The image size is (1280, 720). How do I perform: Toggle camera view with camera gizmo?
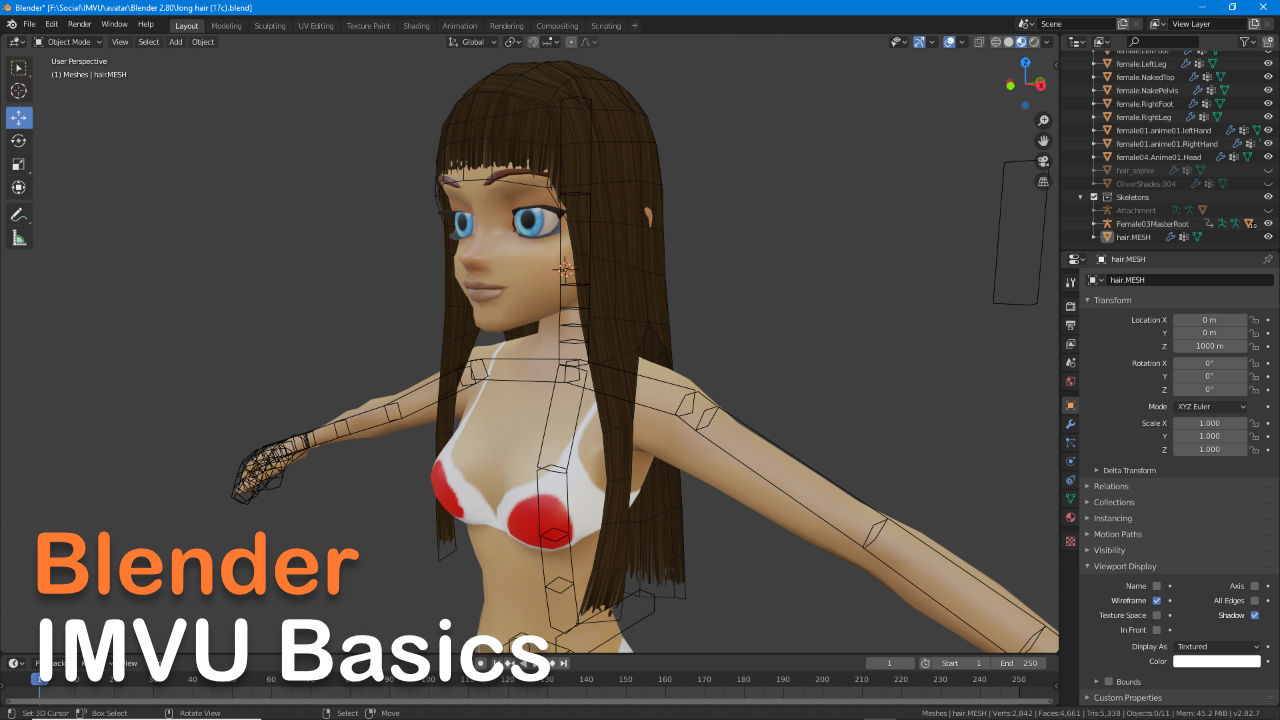coord(1044,161)
